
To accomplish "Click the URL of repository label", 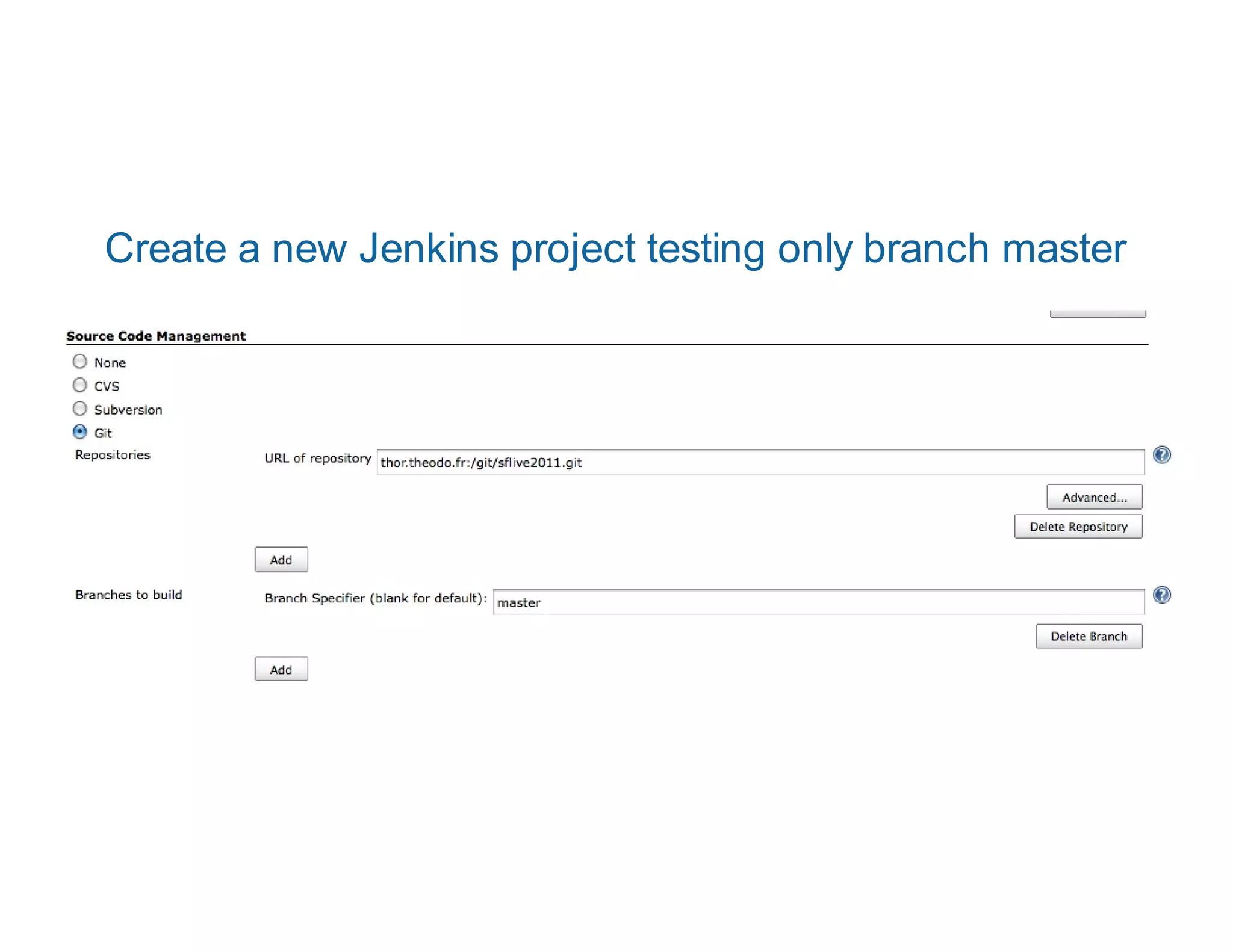I will [x=317, y=458].
